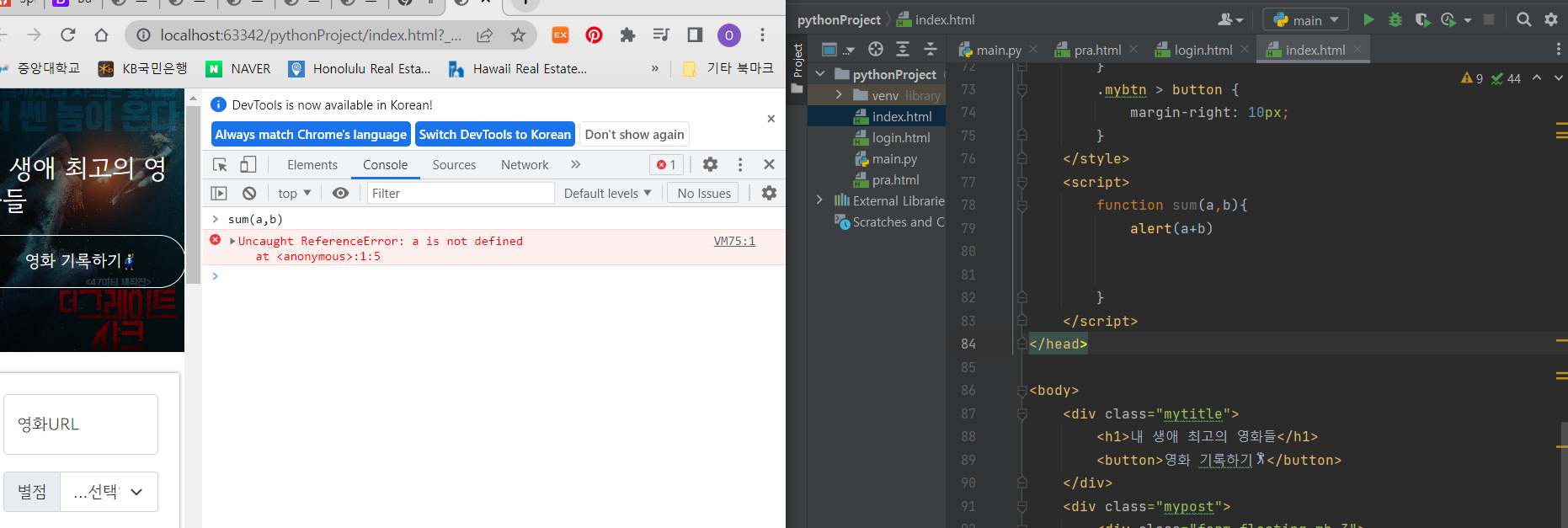Open DevTools customize menu dots
Image resolution: width=1568 pixels, height=528 pixels.
(740, 164)
